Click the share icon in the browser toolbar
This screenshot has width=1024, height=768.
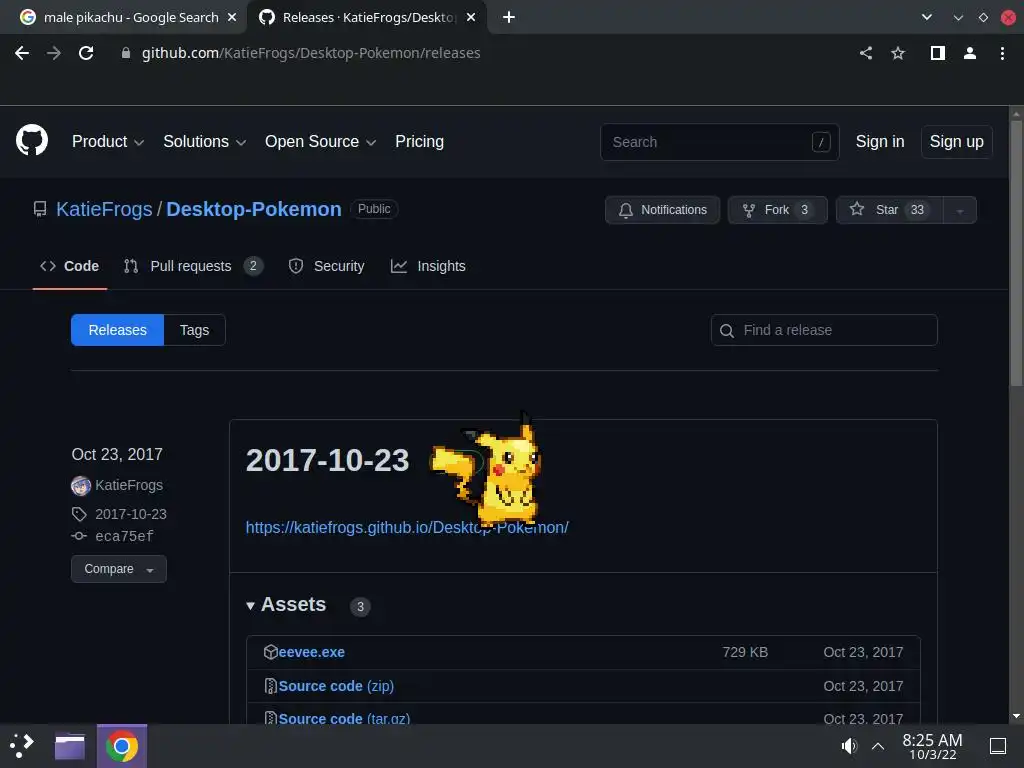pyautogui.click(x=866, y=53)
